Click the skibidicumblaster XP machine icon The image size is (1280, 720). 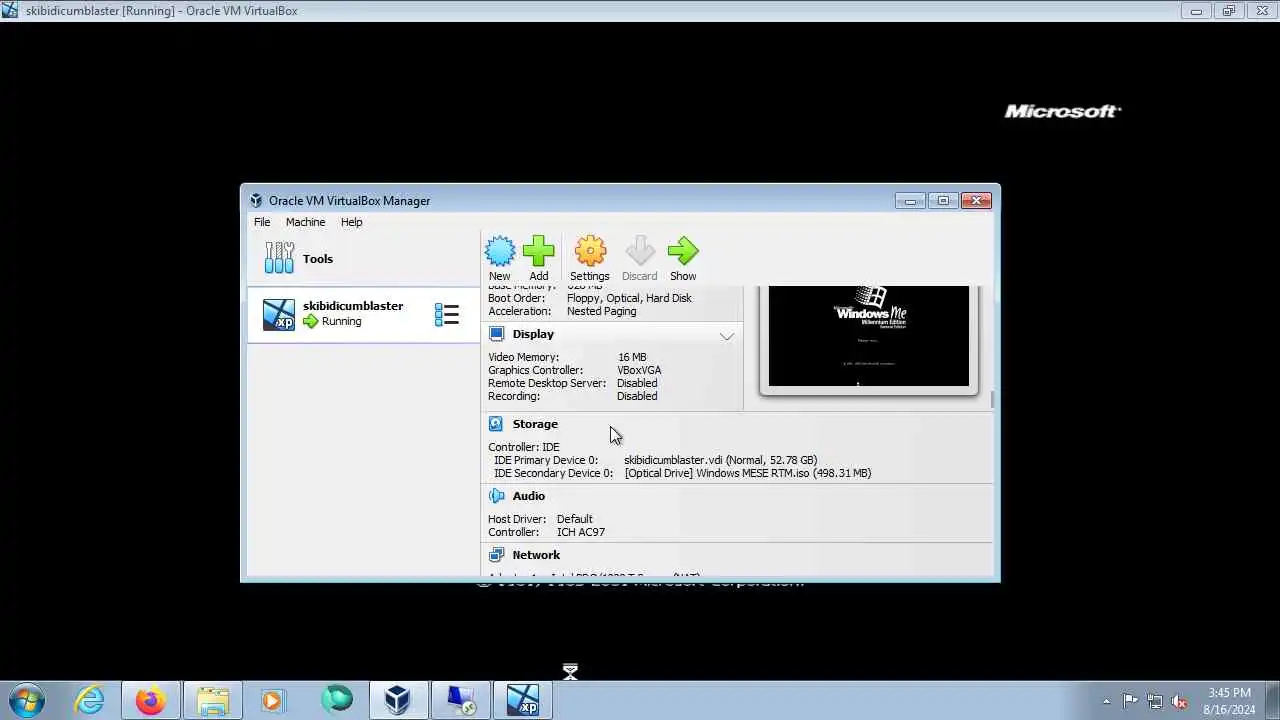pos(279,314)
